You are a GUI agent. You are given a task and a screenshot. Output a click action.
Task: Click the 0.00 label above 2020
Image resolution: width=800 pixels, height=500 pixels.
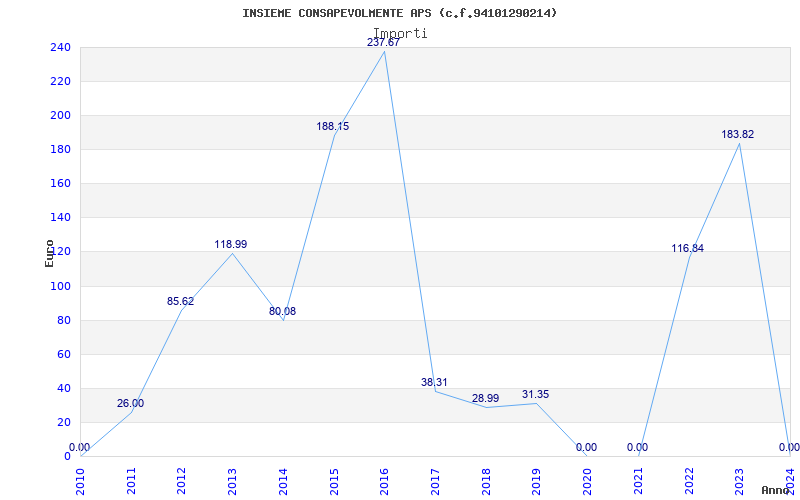pos(586,447)
